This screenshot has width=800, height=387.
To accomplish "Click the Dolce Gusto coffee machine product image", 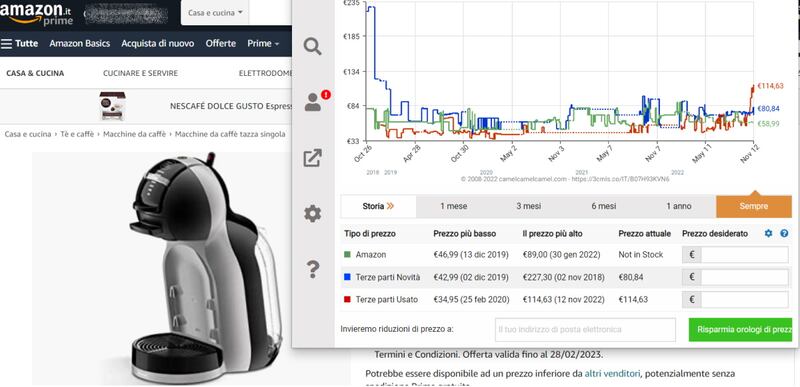I will click(x=206, y=267).
